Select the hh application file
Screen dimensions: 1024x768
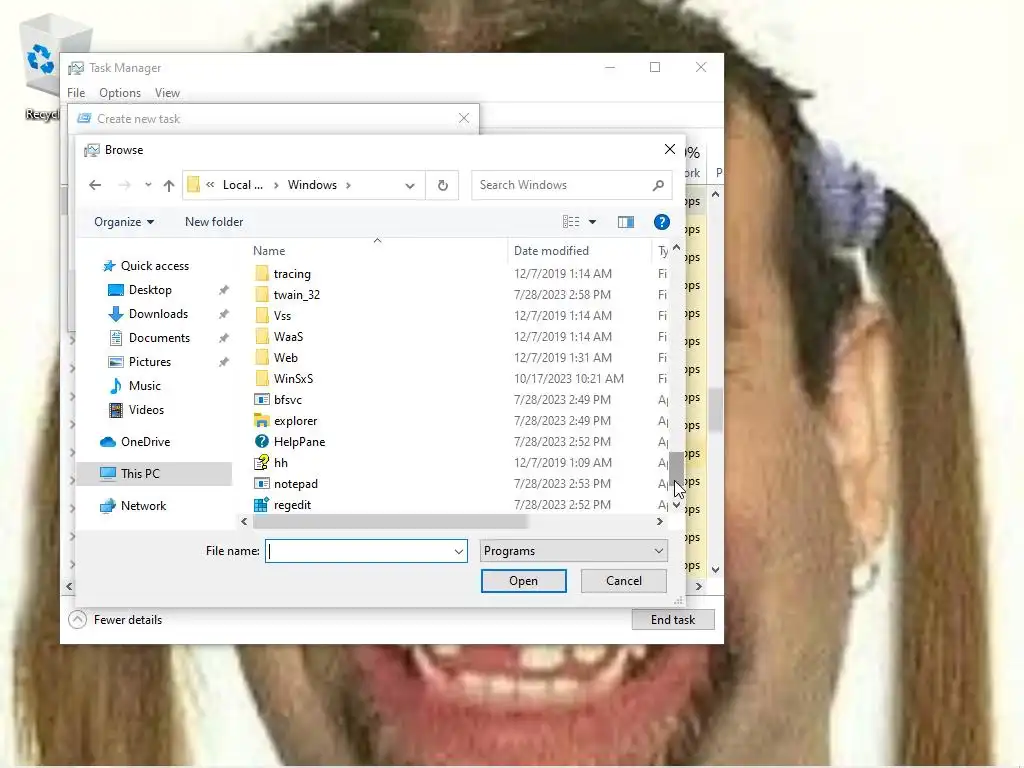[x=271, y=462]
